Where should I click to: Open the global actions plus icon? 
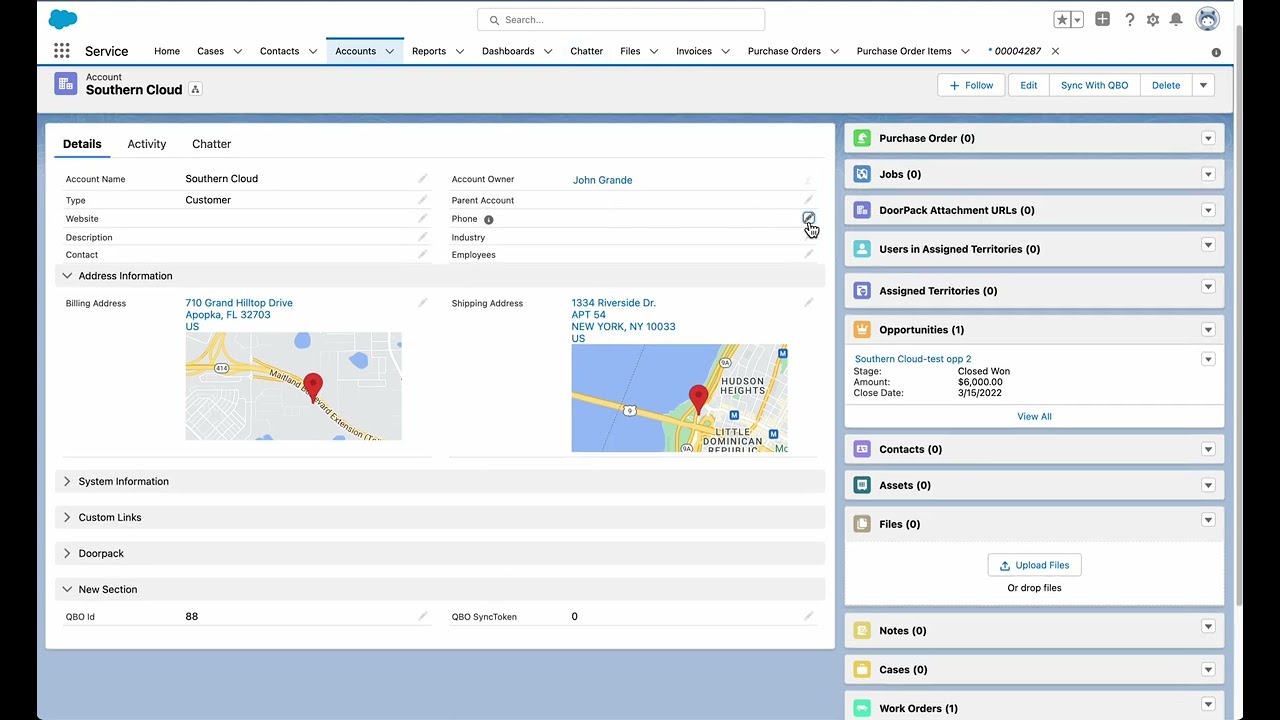coord(1102,19)
